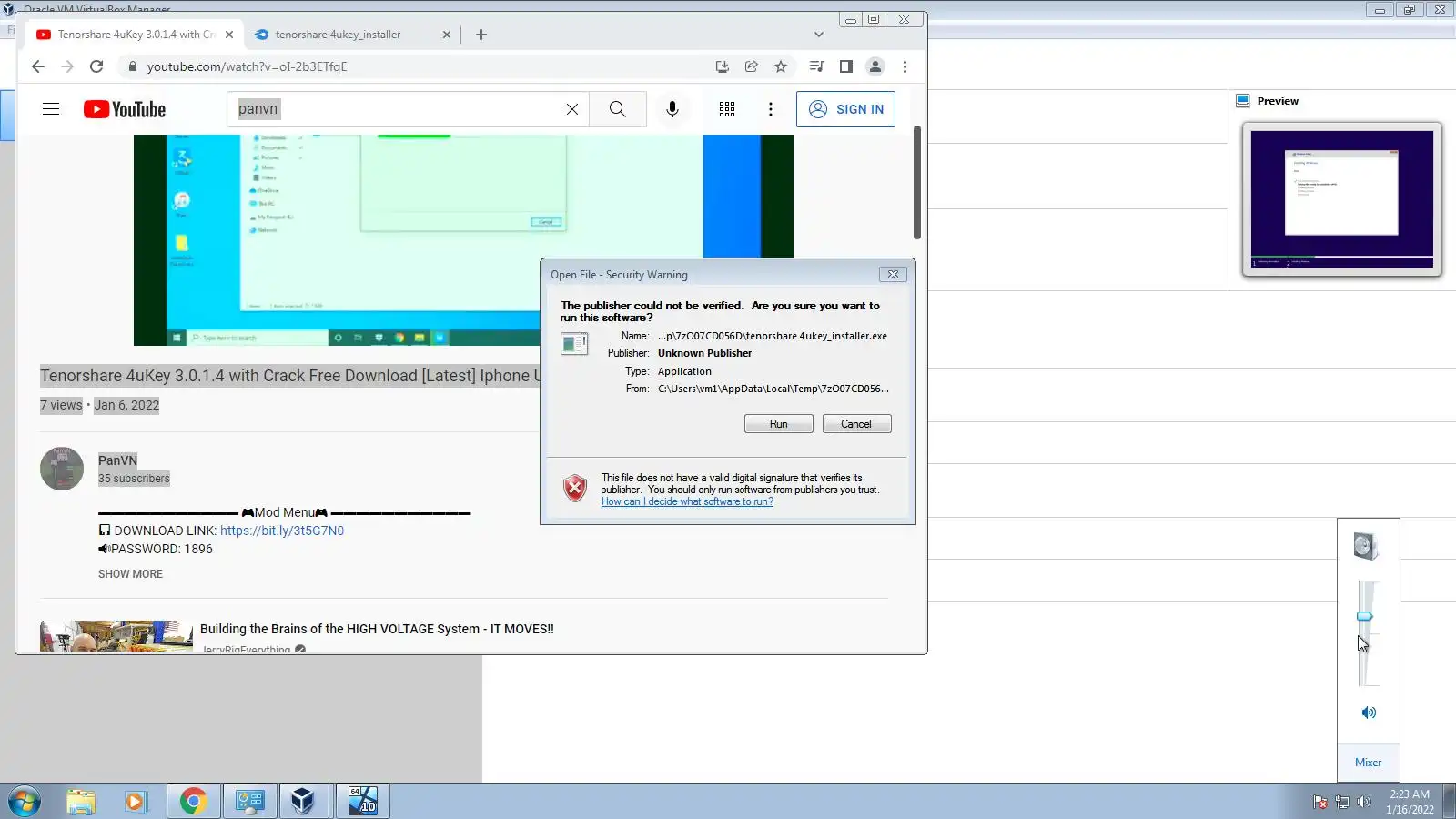Go to YouTube home via the logo
This screenshot has width=1456, height=819.
tap(125, 109)
